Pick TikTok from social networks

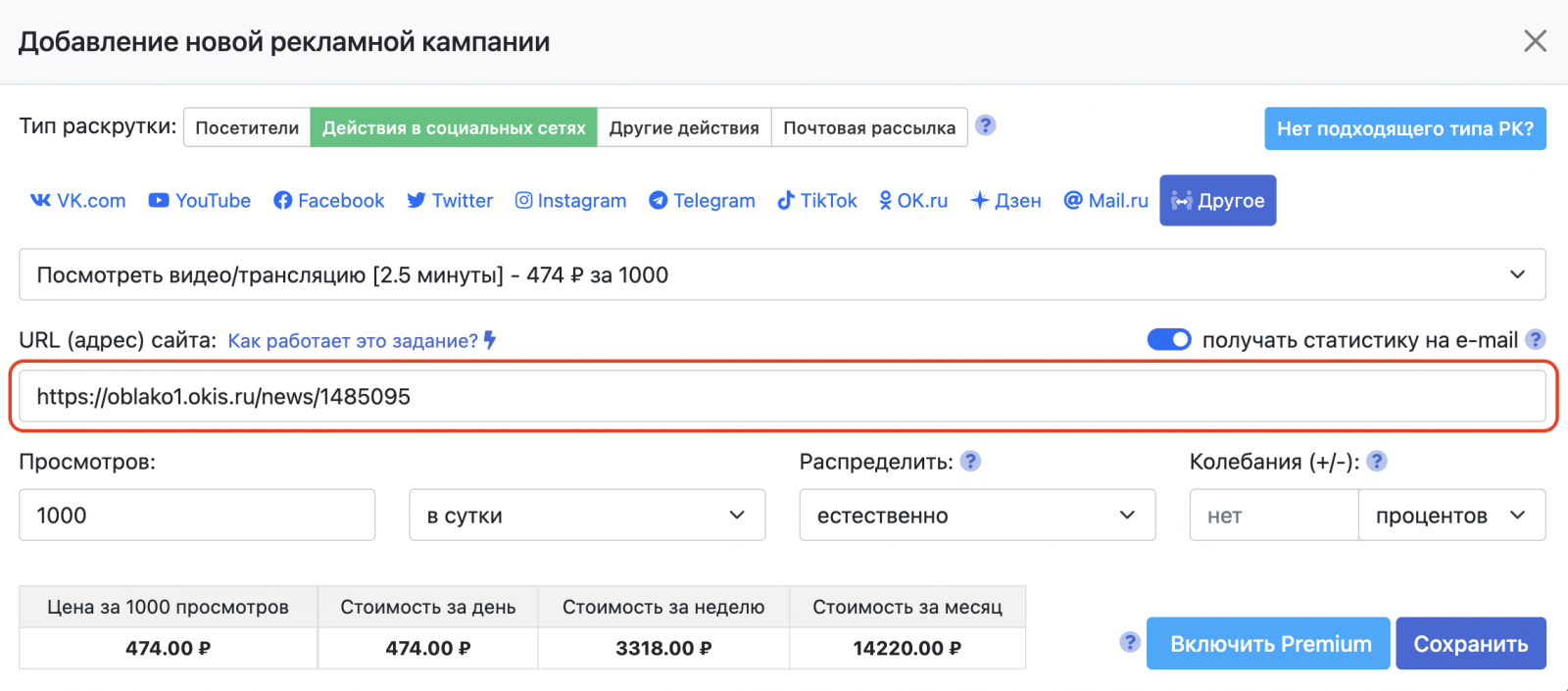pyautogui.click(x=817, y=201)
